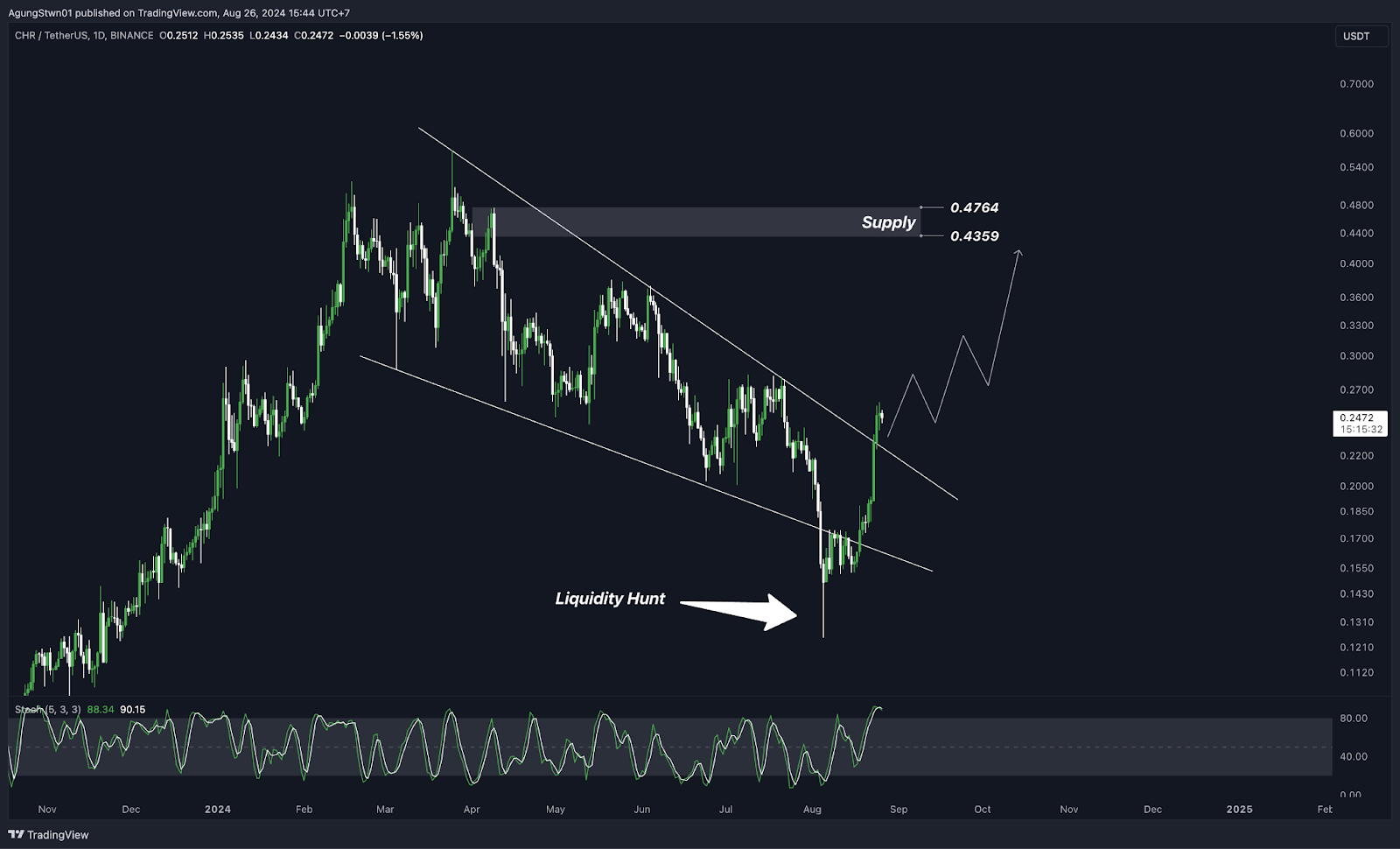Click the 0.1850 price axis label
1400x849 pixels.
1356,512
